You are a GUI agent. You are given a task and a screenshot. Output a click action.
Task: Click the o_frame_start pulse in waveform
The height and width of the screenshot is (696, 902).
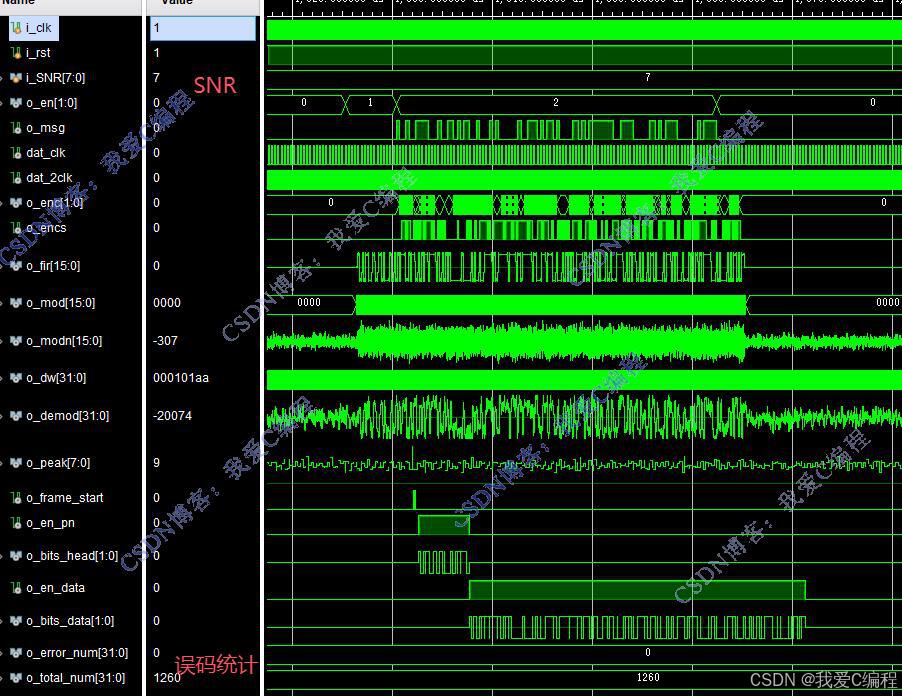tap(414, 499)
